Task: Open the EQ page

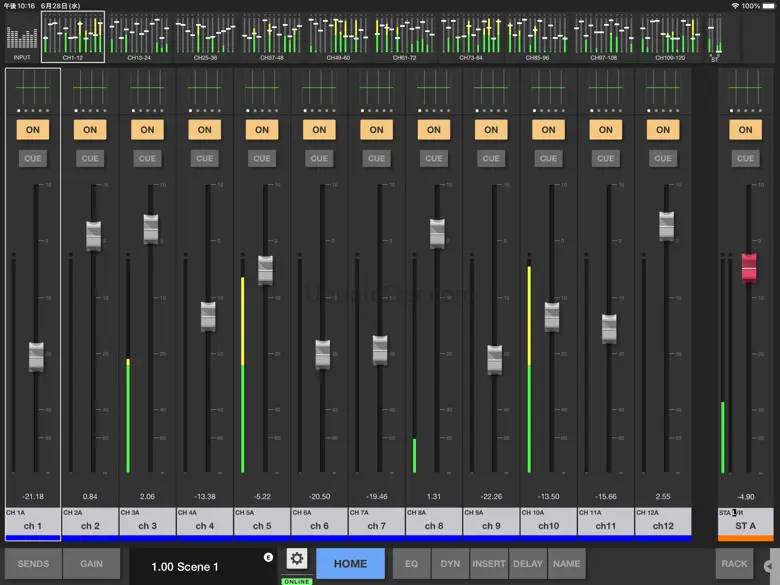Action: (x=411, y=564)
